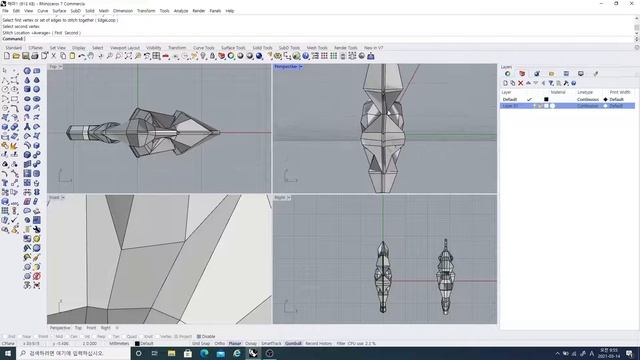Click the Four Viewports layout icon
The image size is (640, 360).
pyautogui.click(x=156, y=56)
